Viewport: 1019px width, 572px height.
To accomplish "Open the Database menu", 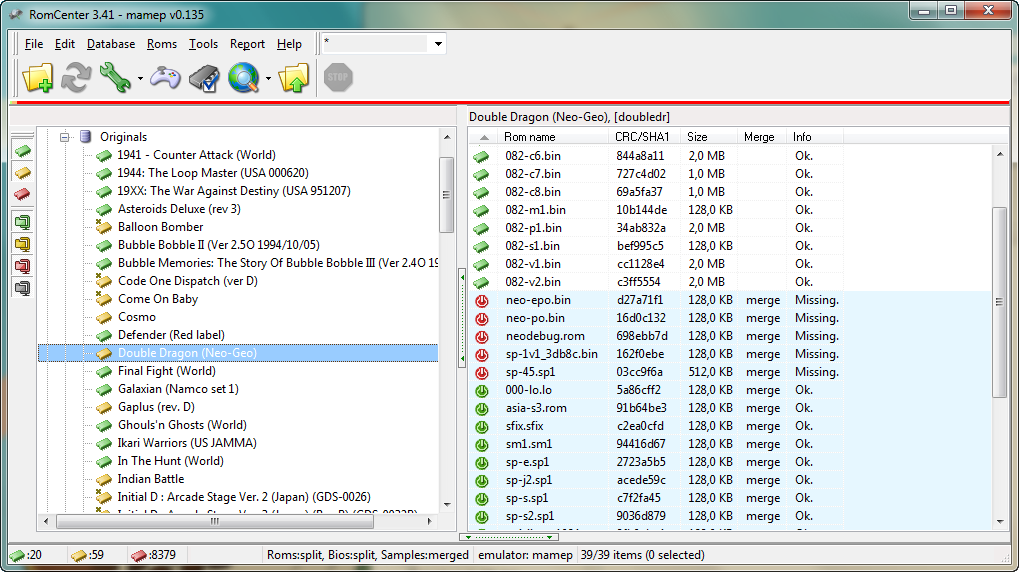I will click(110, 44).
